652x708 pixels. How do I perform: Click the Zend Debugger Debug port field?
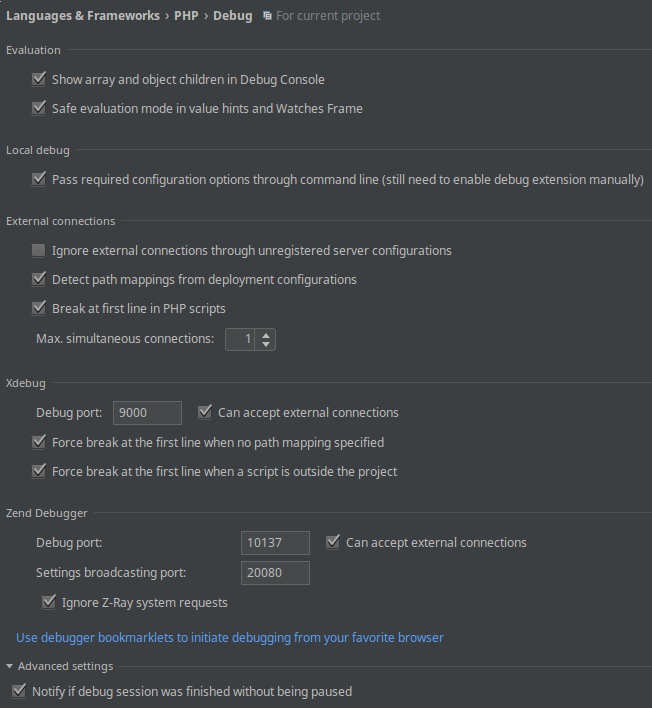click(x=275, y=542)
